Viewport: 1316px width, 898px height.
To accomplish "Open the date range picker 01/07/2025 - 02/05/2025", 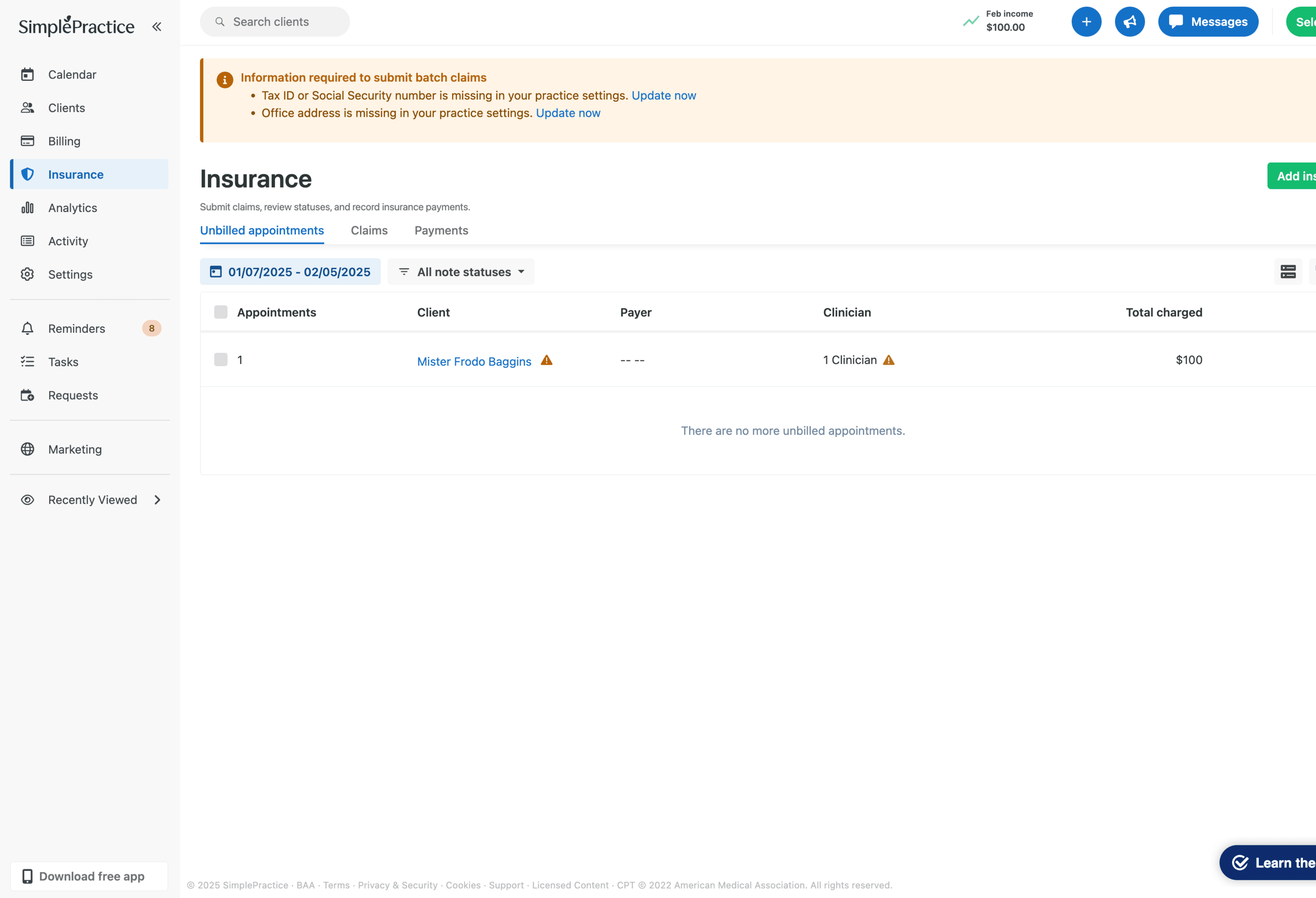I will point(290,272).
